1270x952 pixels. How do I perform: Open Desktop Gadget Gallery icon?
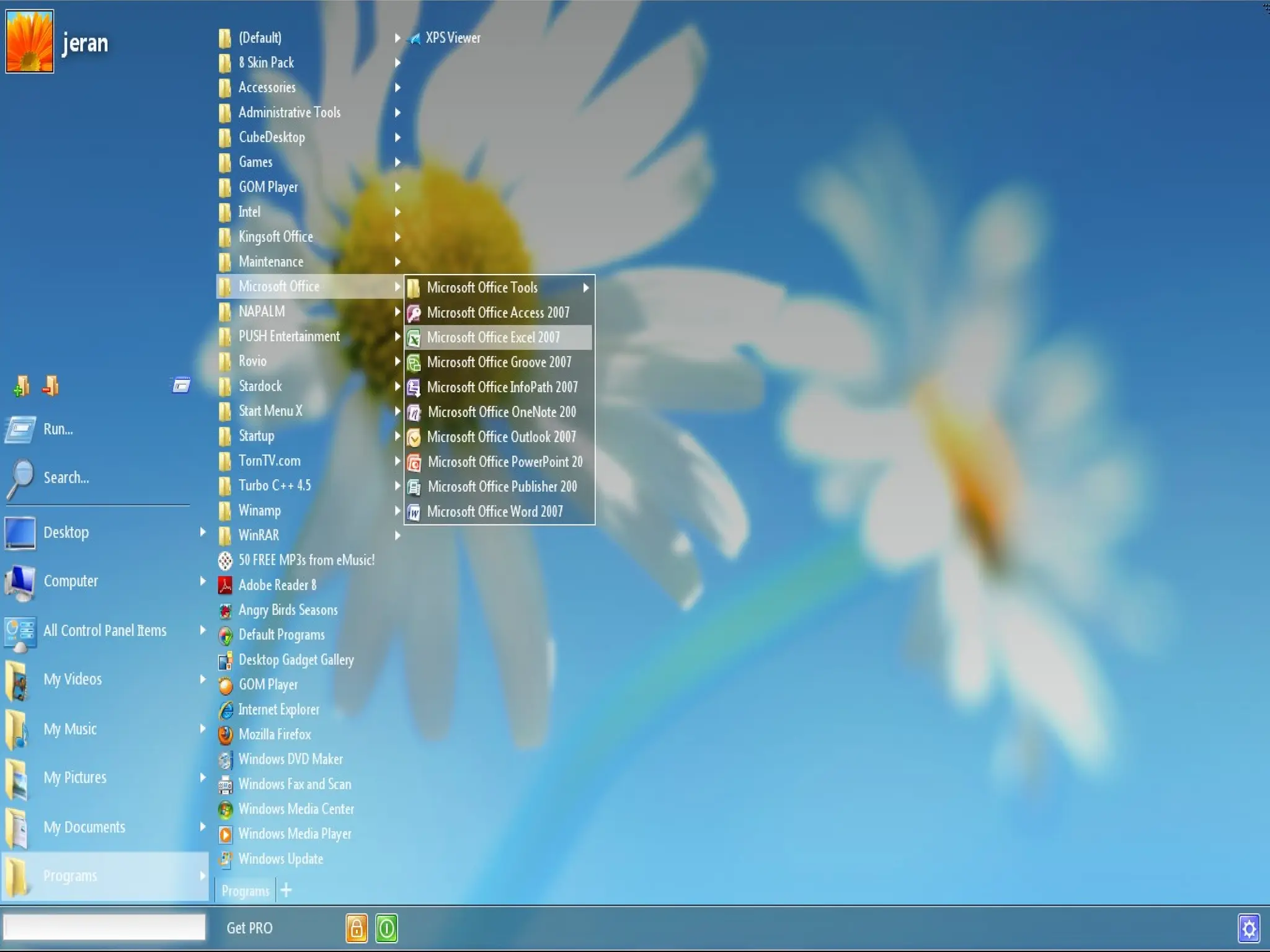pyautogui.click(x=226, y=660)
